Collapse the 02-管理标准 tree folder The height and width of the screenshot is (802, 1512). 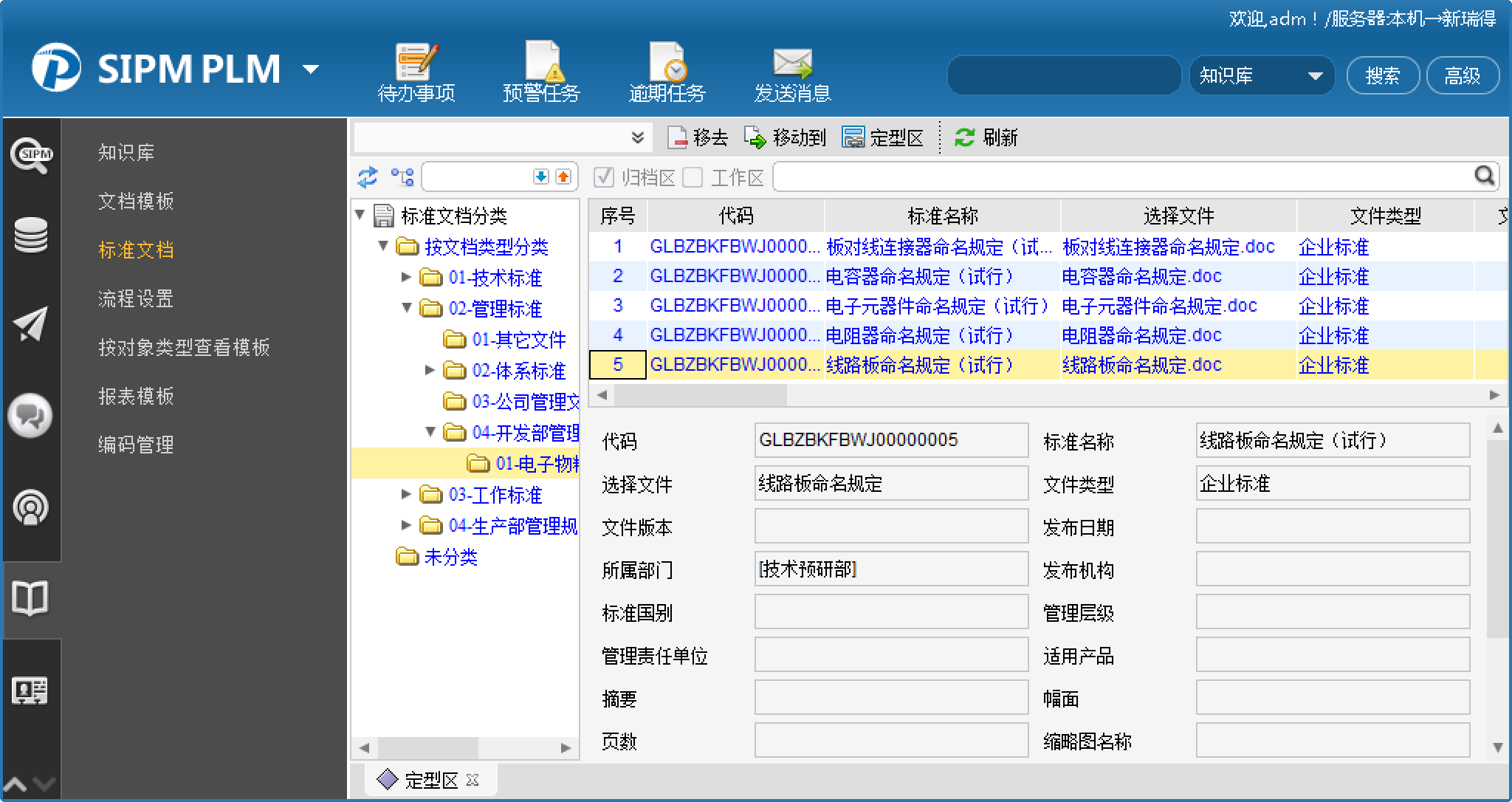pyautogui.click(x=406, y=308)
